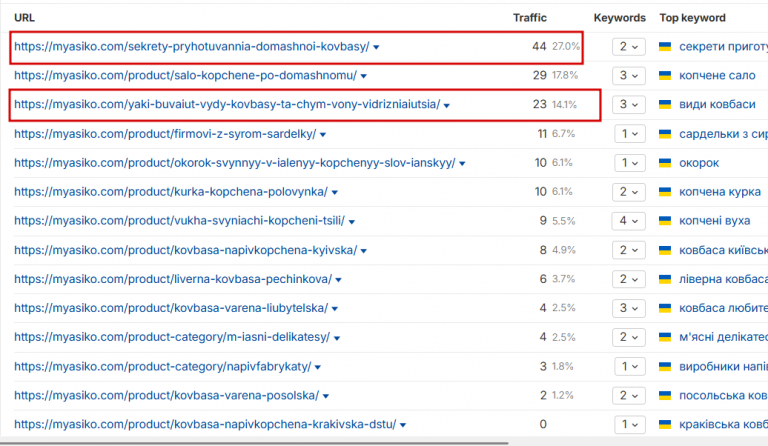Open the m-iasni-delikatesy category URL
This screenshot has height=446, width=768.
pyautogui.click(x=172, y=337)
